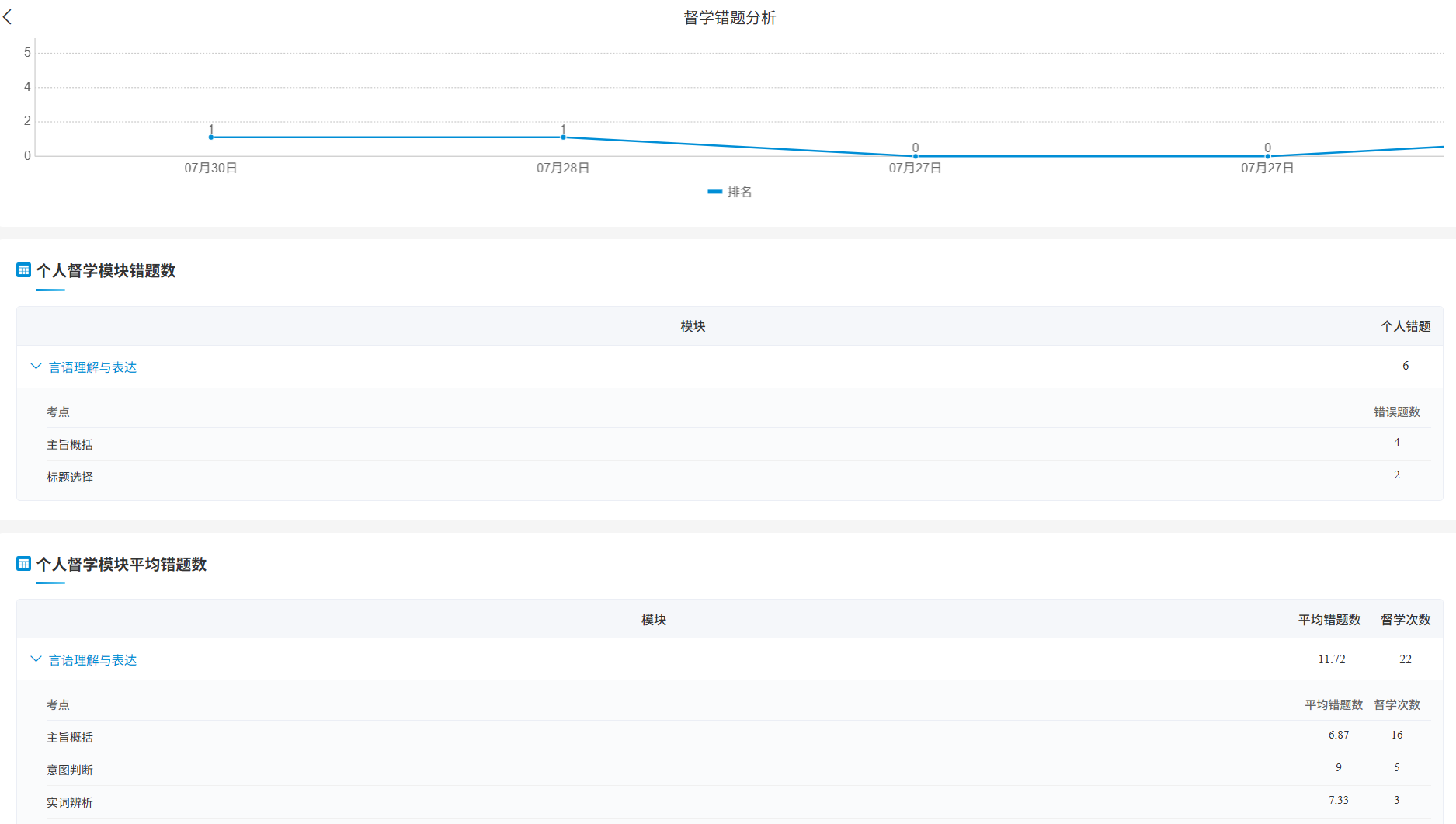The height and width of the screenshot is (824, 1456).
Task: Click the 督学次数 value 22
Action: [x=1406, y=659]
